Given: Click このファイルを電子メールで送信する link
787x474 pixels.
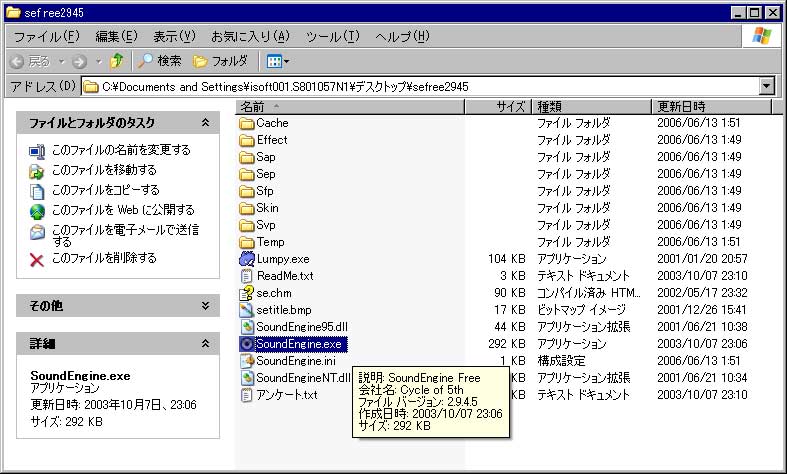Looking at the screenshot, I should pos(125,235).
